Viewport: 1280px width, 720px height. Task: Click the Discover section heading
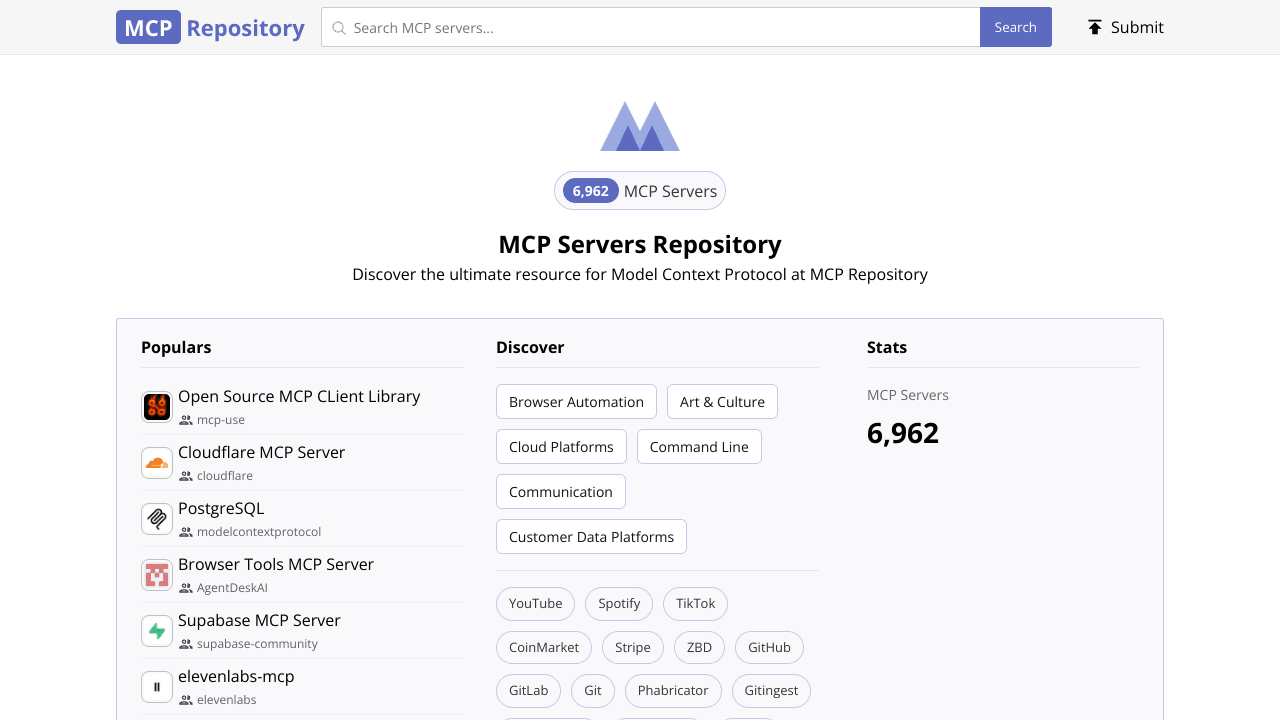(530, 347)
